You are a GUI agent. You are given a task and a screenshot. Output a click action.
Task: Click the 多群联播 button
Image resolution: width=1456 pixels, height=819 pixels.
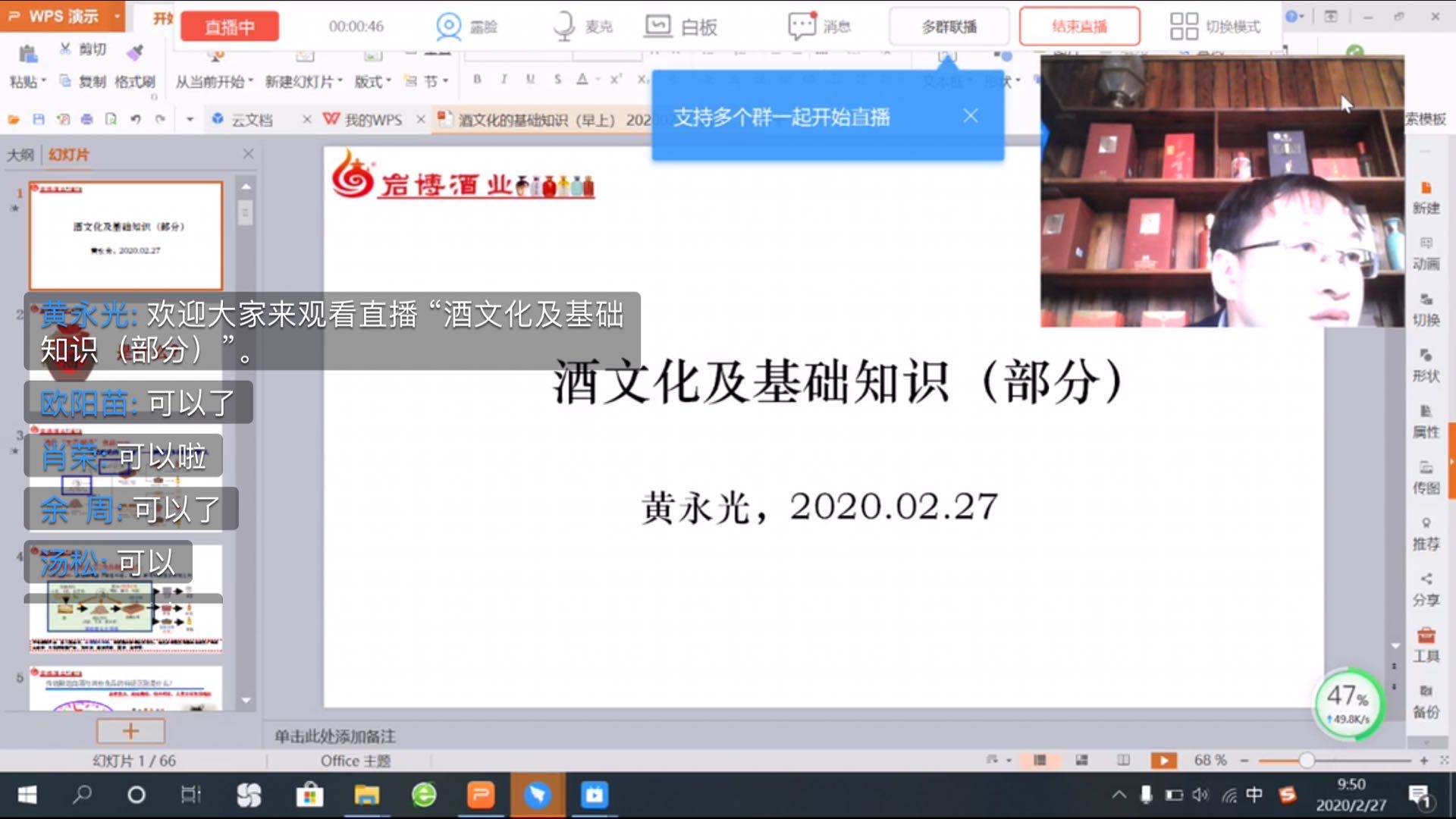pyautogui.click(x=949, y=27)
